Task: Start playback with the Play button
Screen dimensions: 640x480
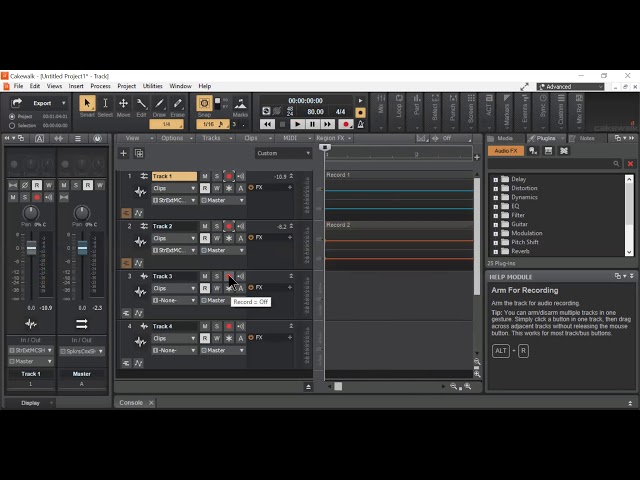Action: (x=297, y=124)
